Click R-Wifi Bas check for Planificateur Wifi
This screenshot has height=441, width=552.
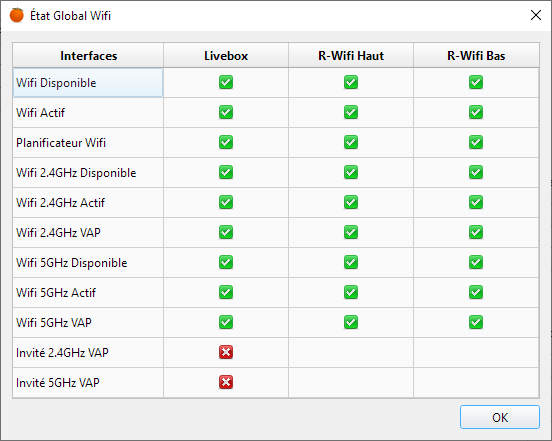pos(476,142)
